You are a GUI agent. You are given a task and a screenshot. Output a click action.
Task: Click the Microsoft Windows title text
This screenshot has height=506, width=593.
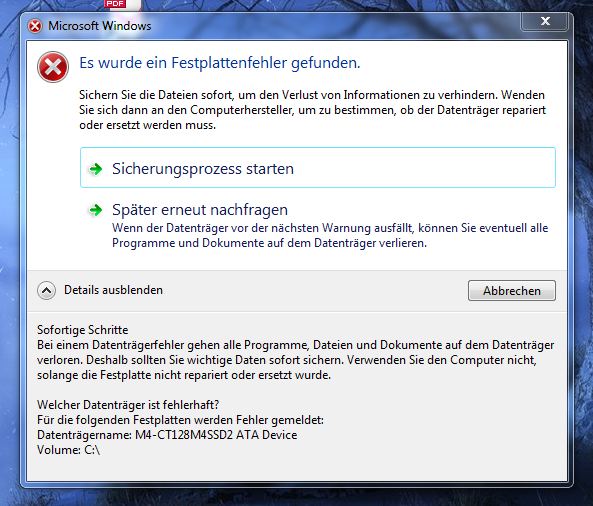tap(100, 26)
